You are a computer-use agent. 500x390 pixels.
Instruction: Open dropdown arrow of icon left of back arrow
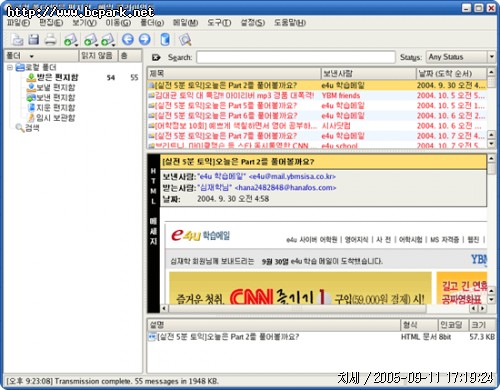114,44
